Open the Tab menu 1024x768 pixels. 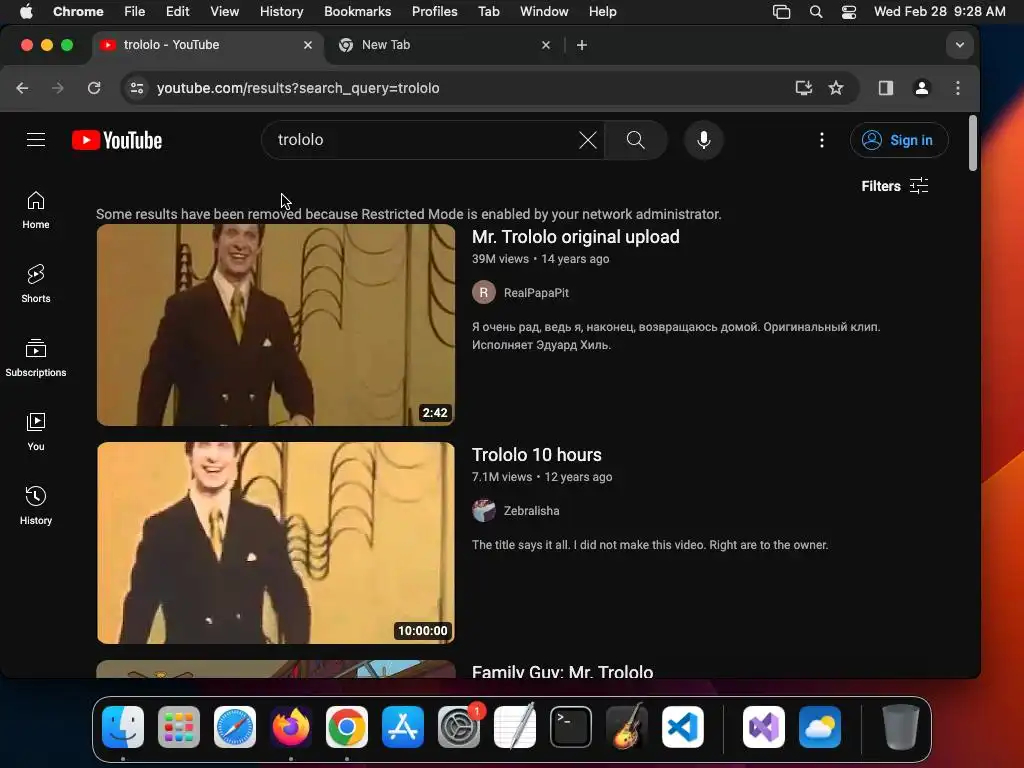coord(488,12)
